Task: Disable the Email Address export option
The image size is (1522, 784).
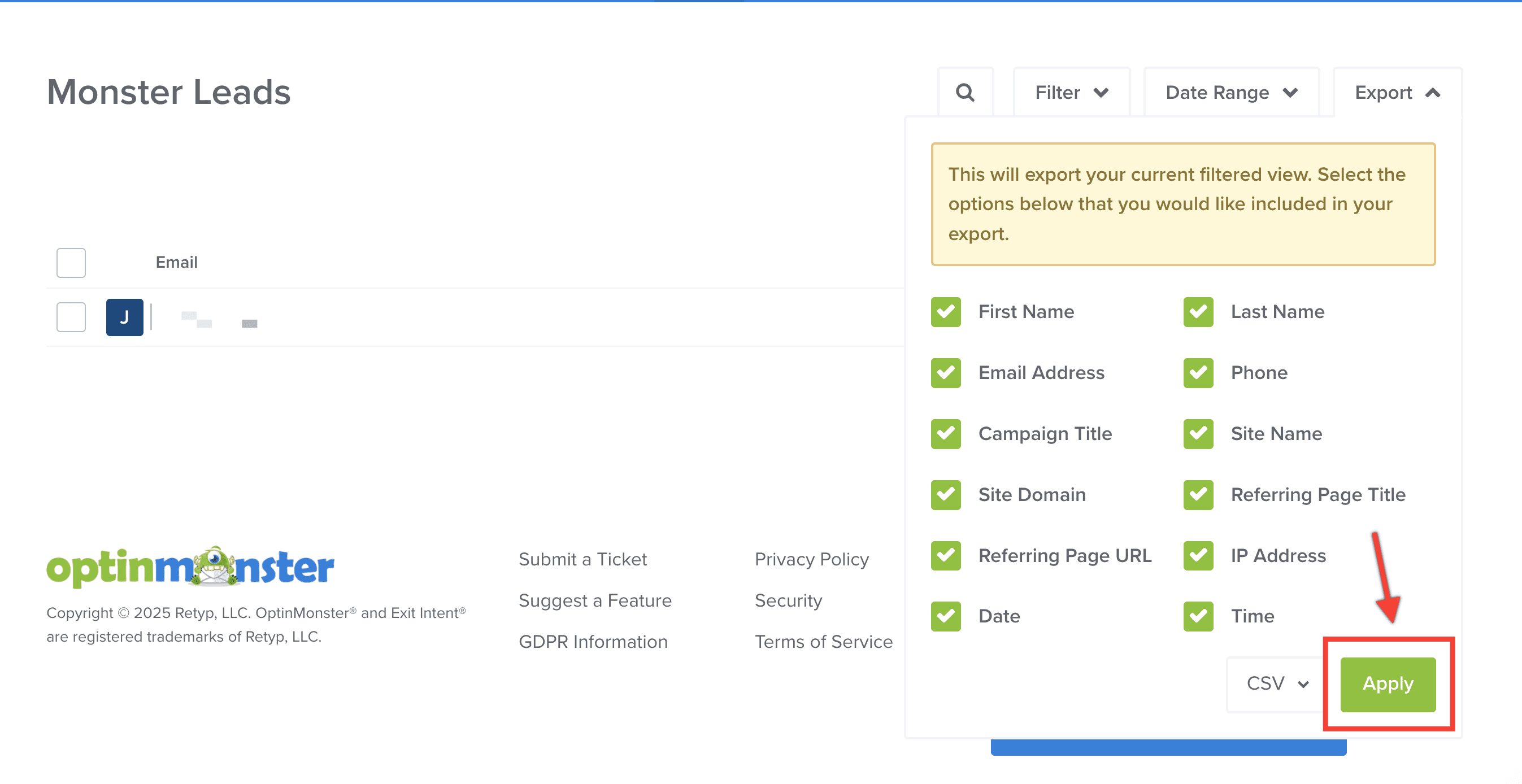Action: pos(945,373)
